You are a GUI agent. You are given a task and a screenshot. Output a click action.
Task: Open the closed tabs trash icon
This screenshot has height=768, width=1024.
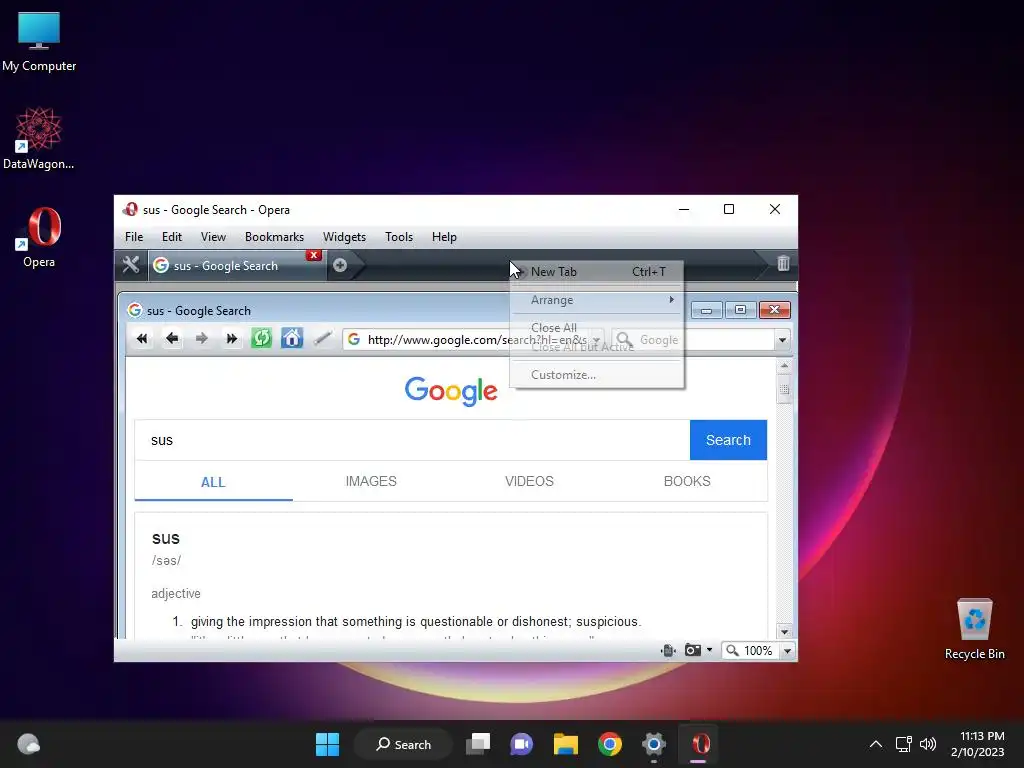[x=783, y=264]
